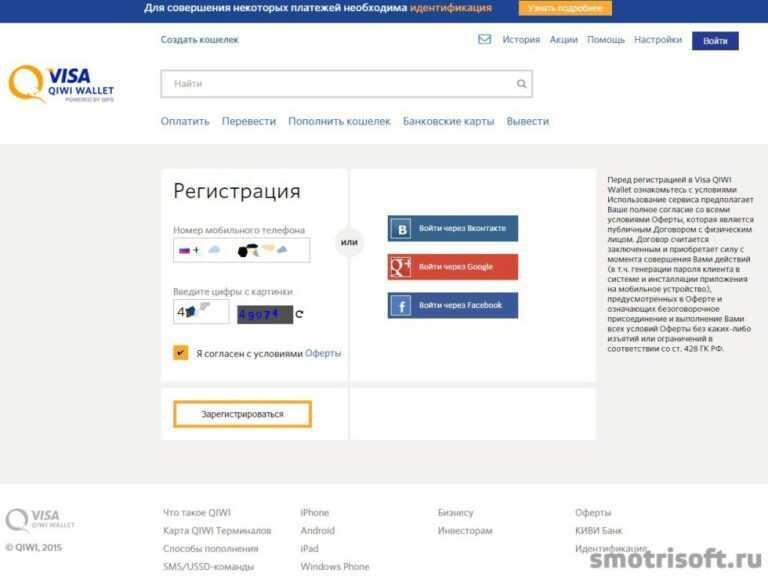Click the Visa QIWI Wallet logo
Screen dimensions: 768x578
coord(61,84)
